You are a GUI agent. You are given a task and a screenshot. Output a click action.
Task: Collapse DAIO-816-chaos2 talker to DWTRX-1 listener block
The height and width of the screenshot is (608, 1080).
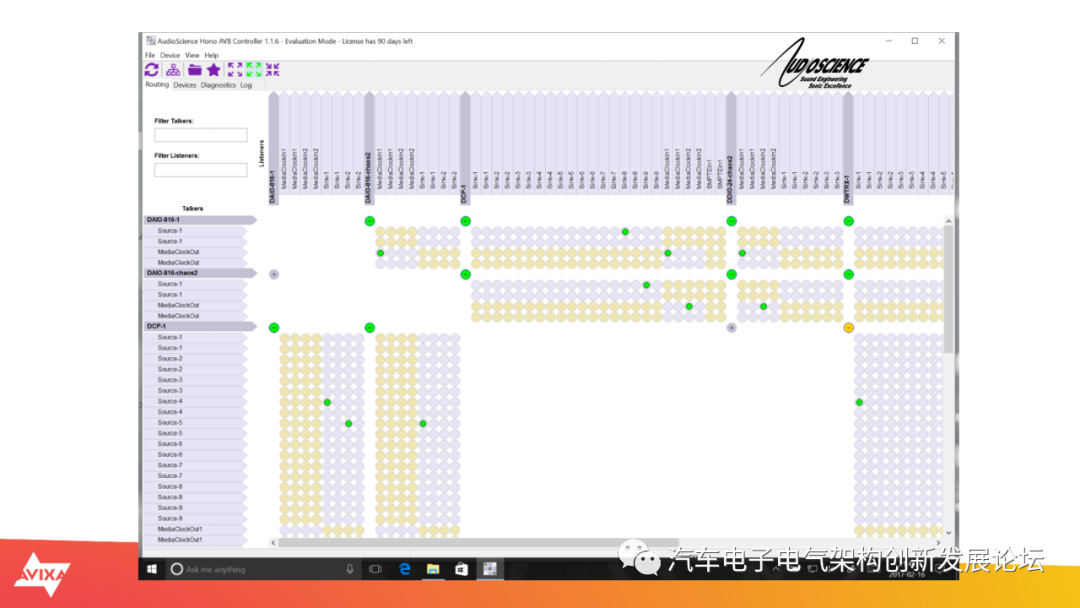pyautogui.click(x=849, y=274)
